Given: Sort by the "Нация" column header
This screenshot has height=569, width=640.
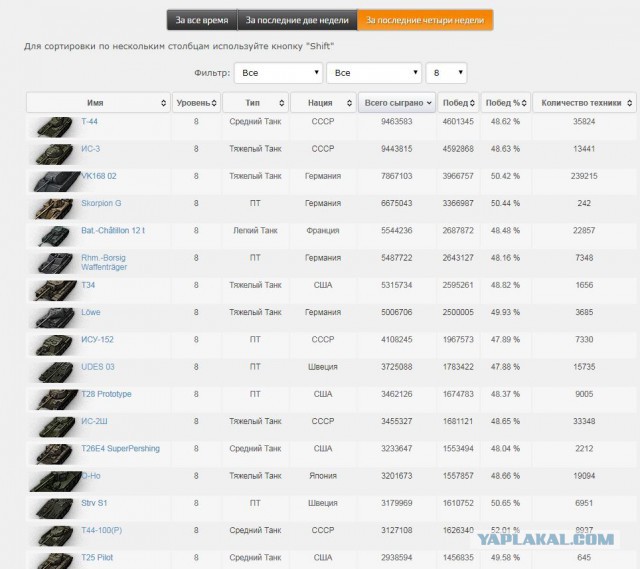Looking at the screenshot, I should pyautogui.click(x=323, y=102).
